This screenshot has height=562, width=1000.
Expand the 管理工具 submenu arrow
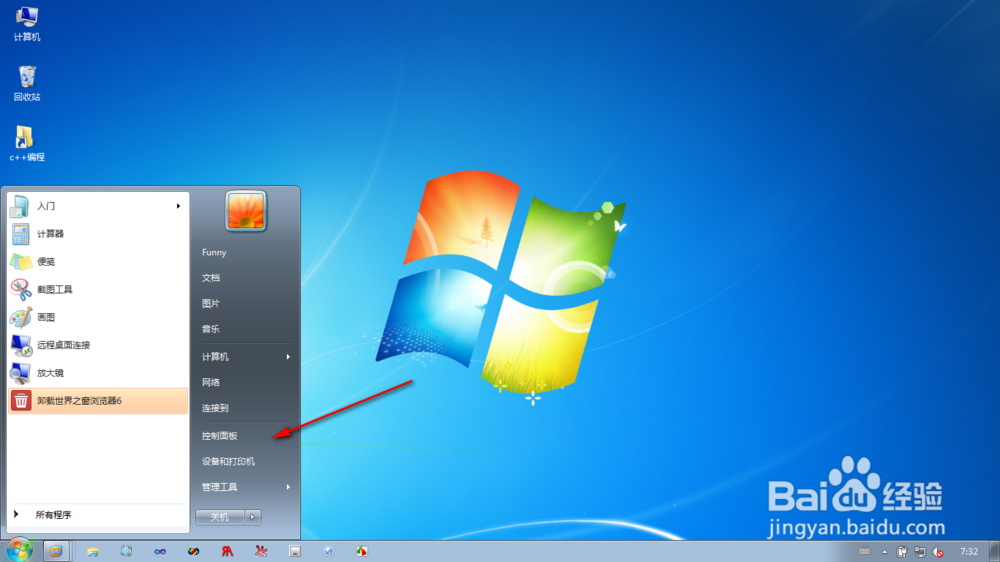[x=288, y=487]
